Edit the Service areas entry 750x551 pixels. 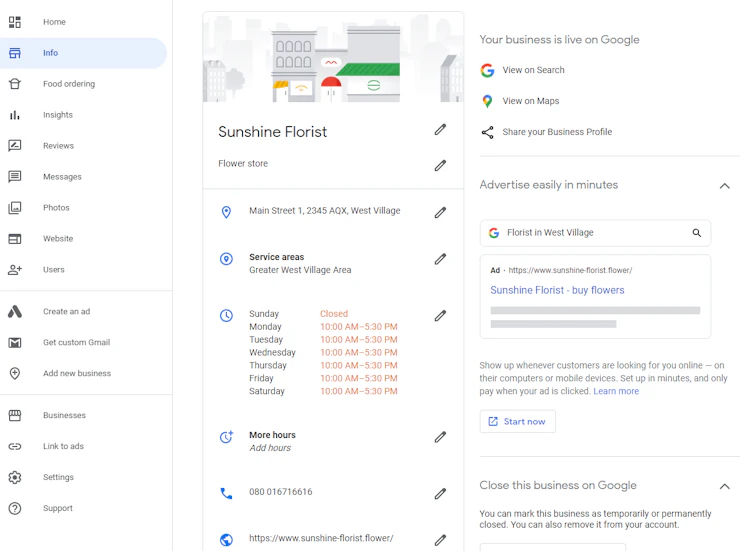pos(441,259)
